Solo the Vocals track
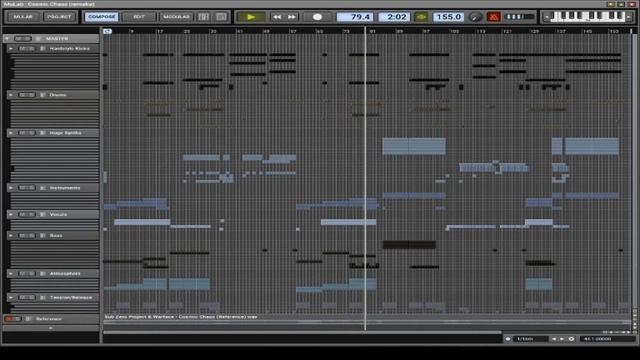The height and width of the screenshot is (360, 640). click(x=31, y=214)
